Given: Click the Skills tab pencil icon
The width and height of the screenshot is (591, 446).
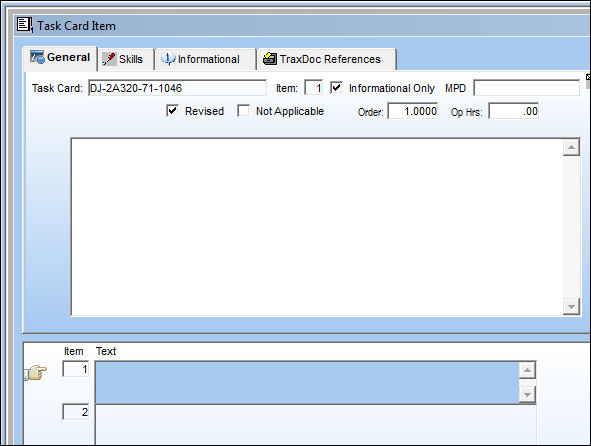Looking at the screenshot, I should coord(109,59).
